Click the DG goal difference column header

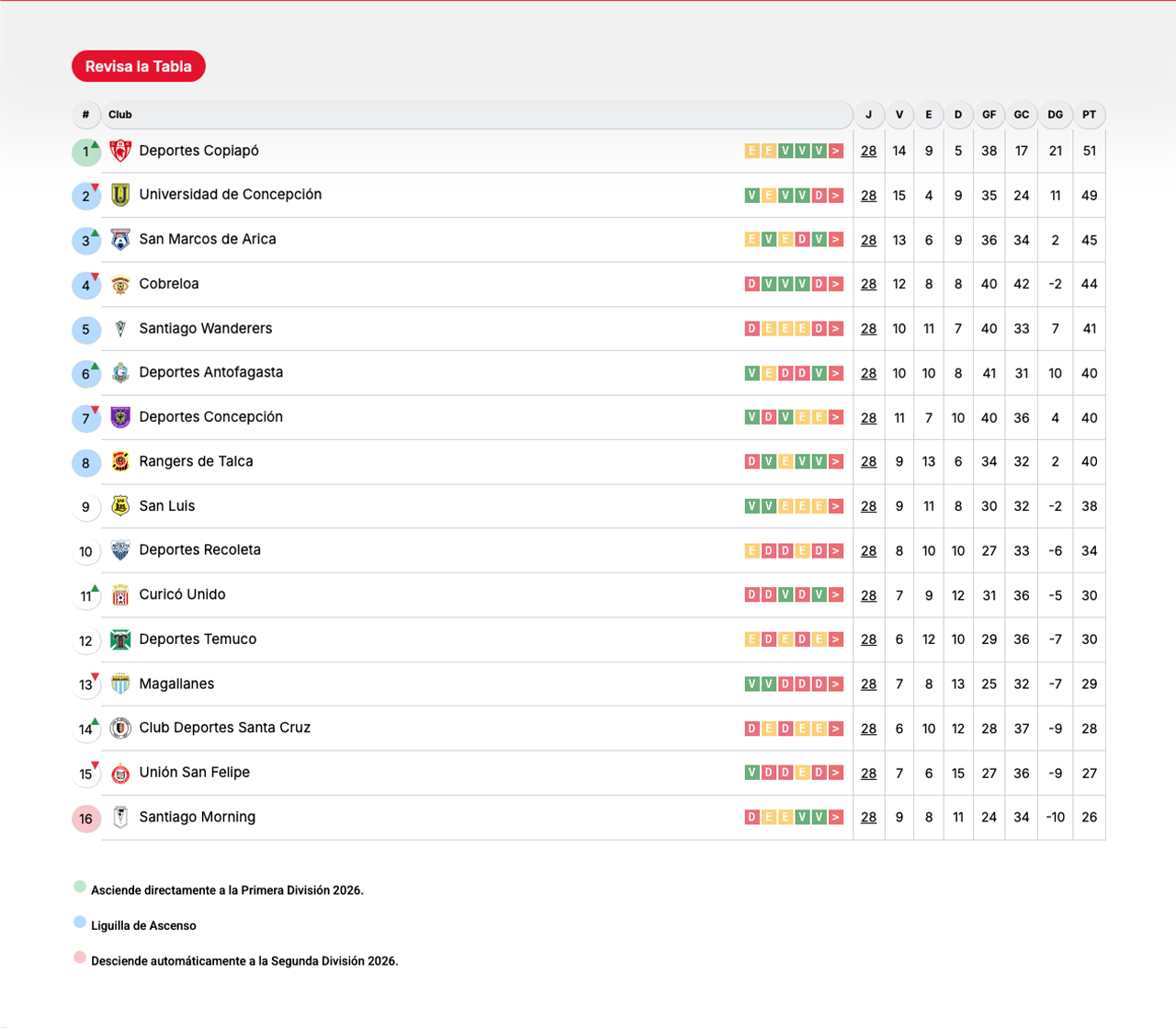(1055, 115)
